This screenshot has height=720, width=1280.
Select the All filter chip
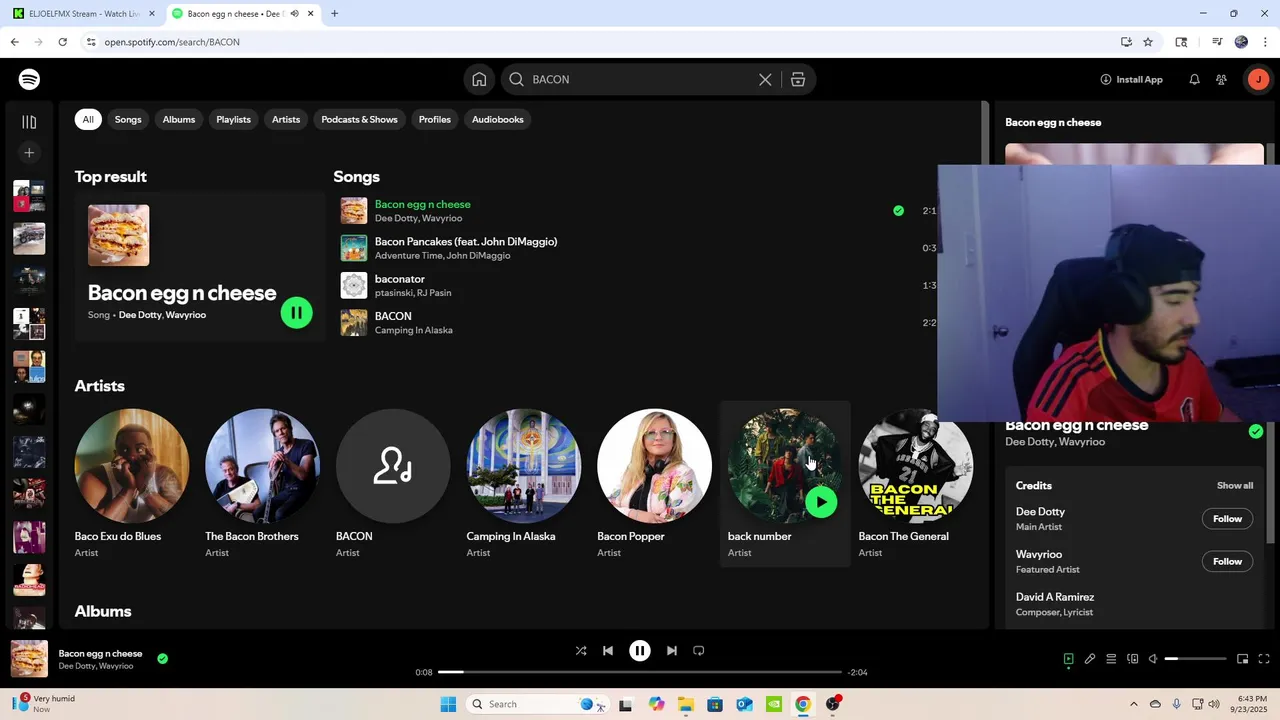tap(88, 119)
